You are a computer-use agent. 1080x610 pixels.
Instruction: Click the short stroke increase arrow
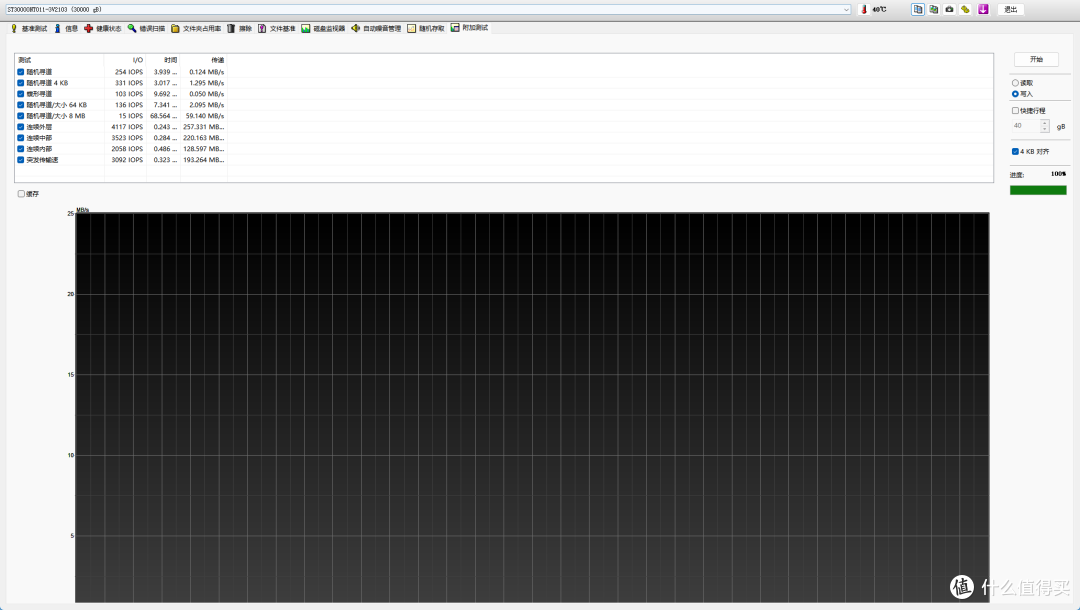point(1045,123)
